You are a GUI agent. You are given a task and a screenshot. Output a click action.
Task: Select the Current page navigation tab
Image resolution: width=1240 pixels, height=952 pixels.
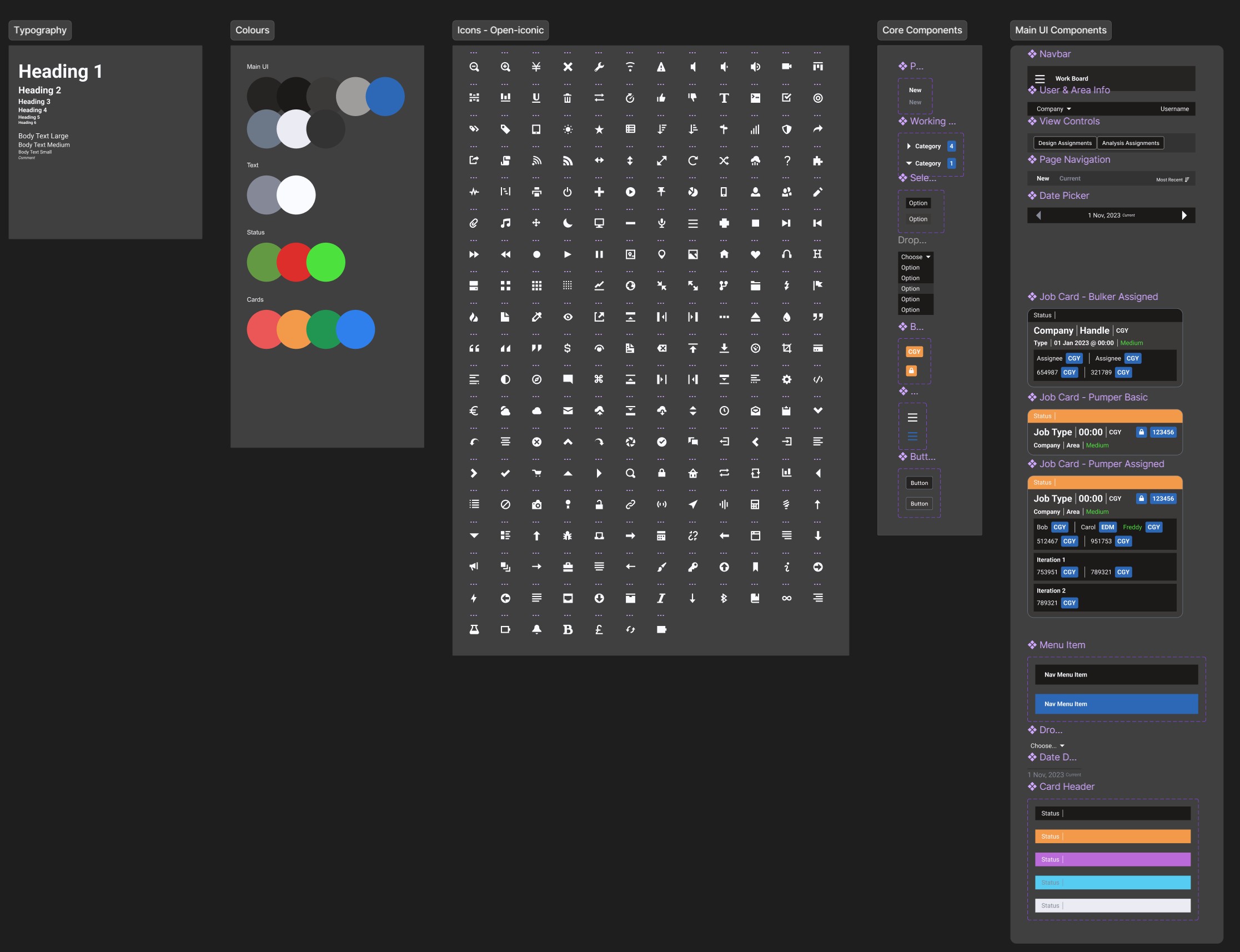click(1070, 178)
